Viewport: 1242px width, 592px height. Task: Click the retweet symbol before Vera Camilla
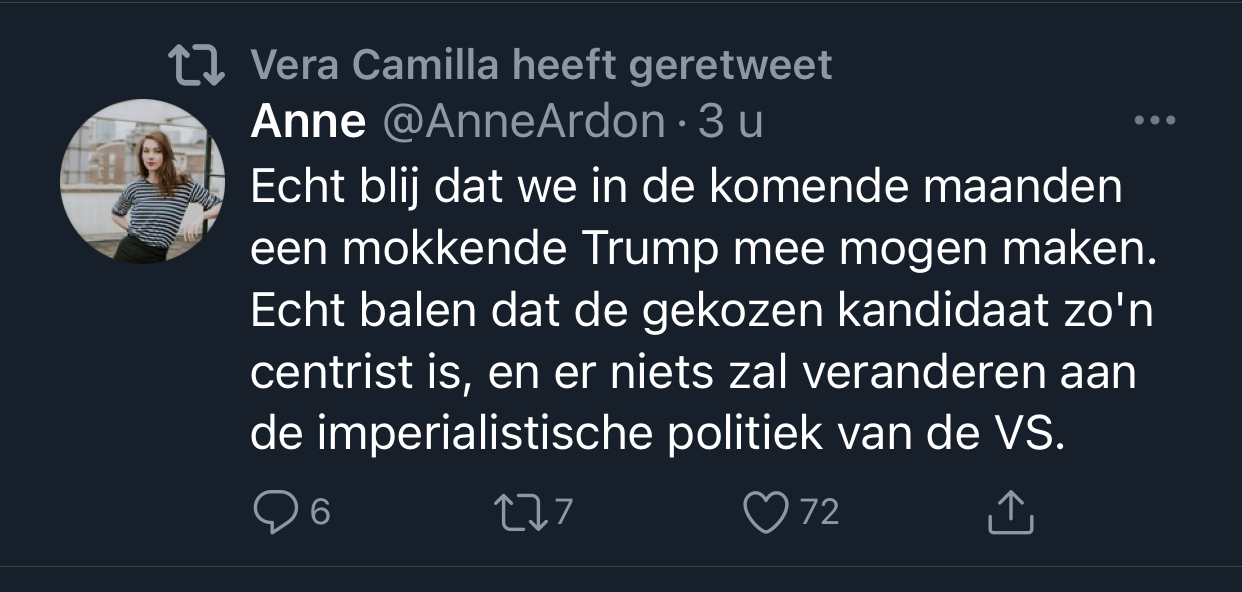pyautogui.click(x=198, y=66)
